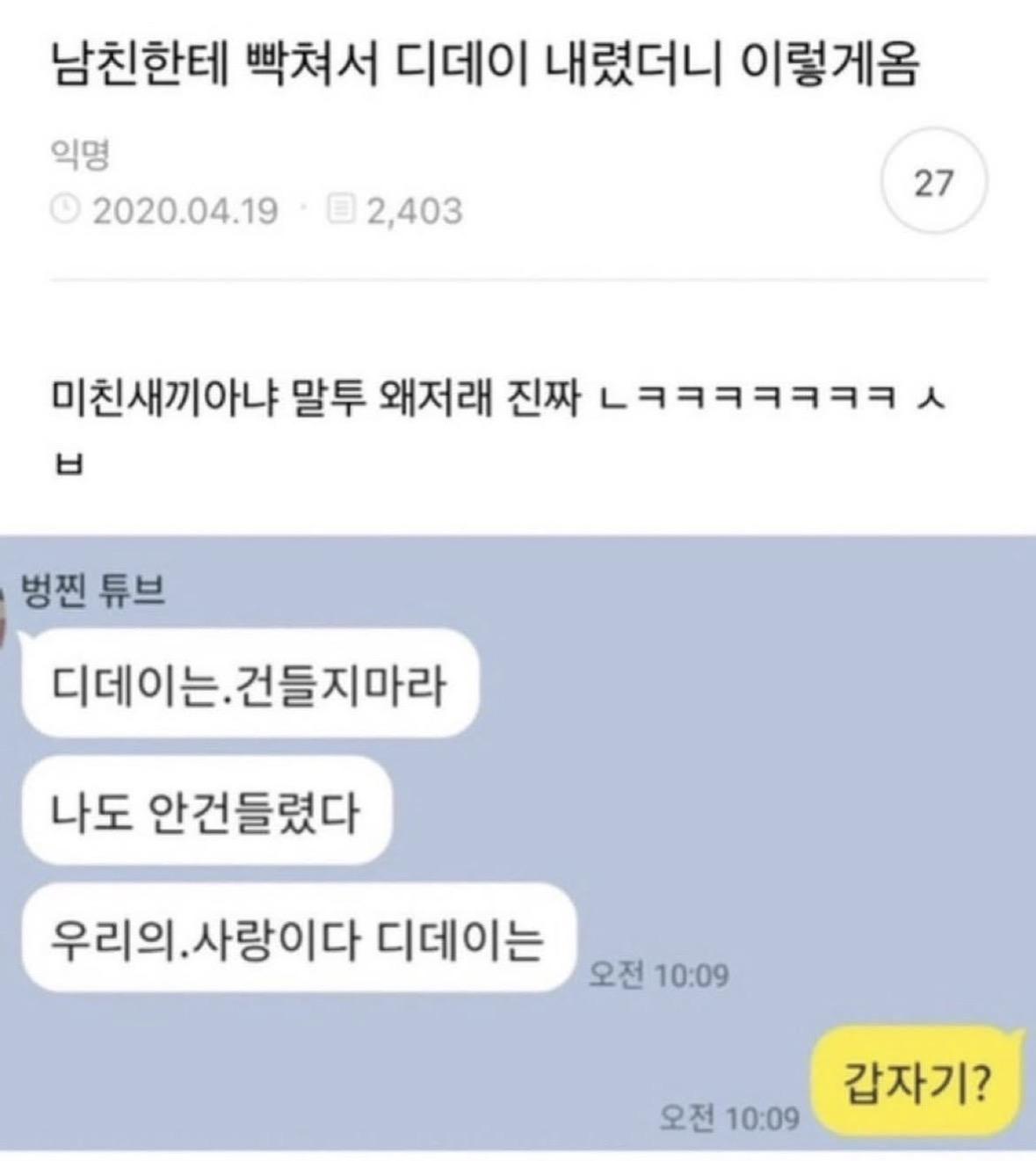Click the post date 2020.04.19

click(x=185, y=211)
